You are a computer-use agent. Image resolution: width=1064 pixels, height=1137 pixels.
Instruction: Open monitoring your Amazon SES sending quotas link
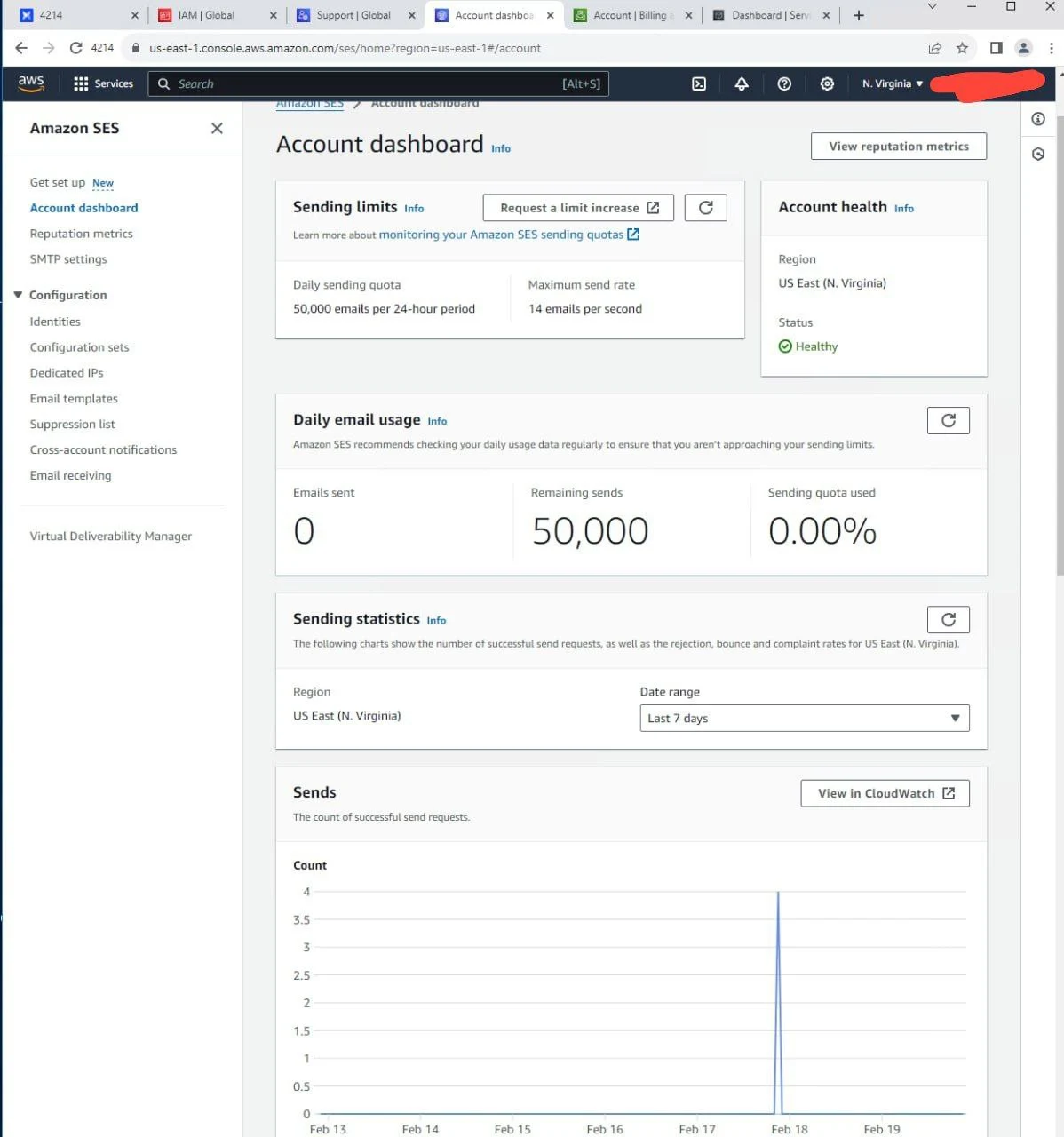(509, 235)
